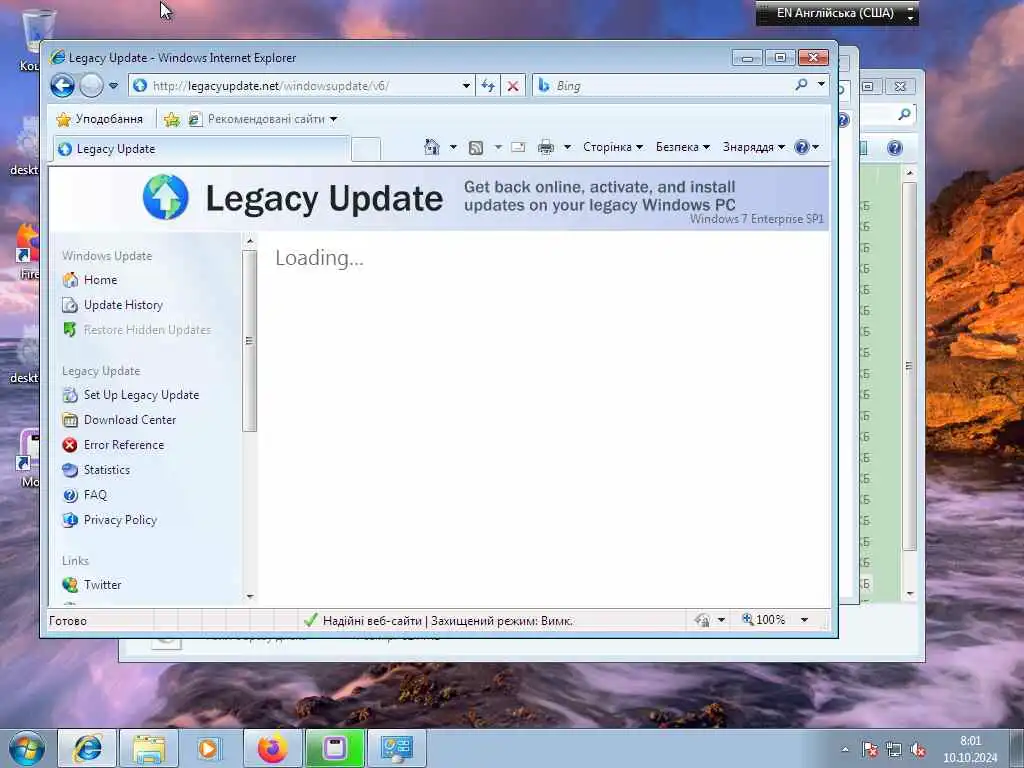Expand the address bar URL dropdown
Screen dimensions: 1024x768
pos(466,86)
